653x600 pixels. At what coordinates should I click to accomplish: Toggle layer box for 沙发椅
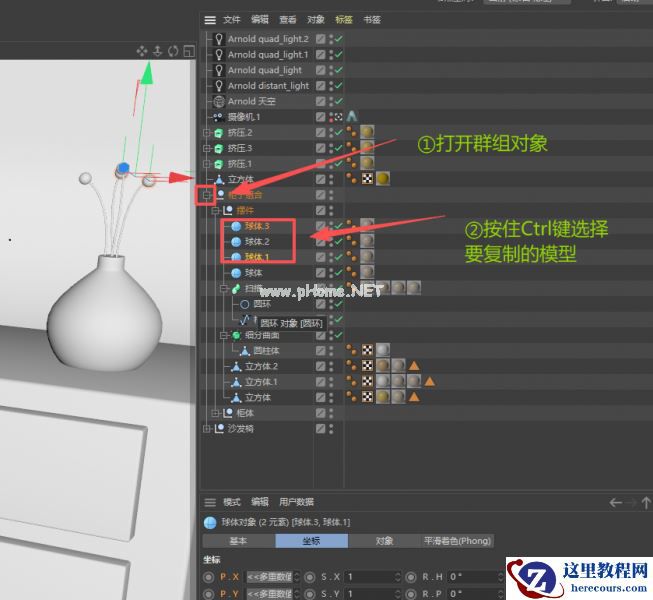[320, 428]
